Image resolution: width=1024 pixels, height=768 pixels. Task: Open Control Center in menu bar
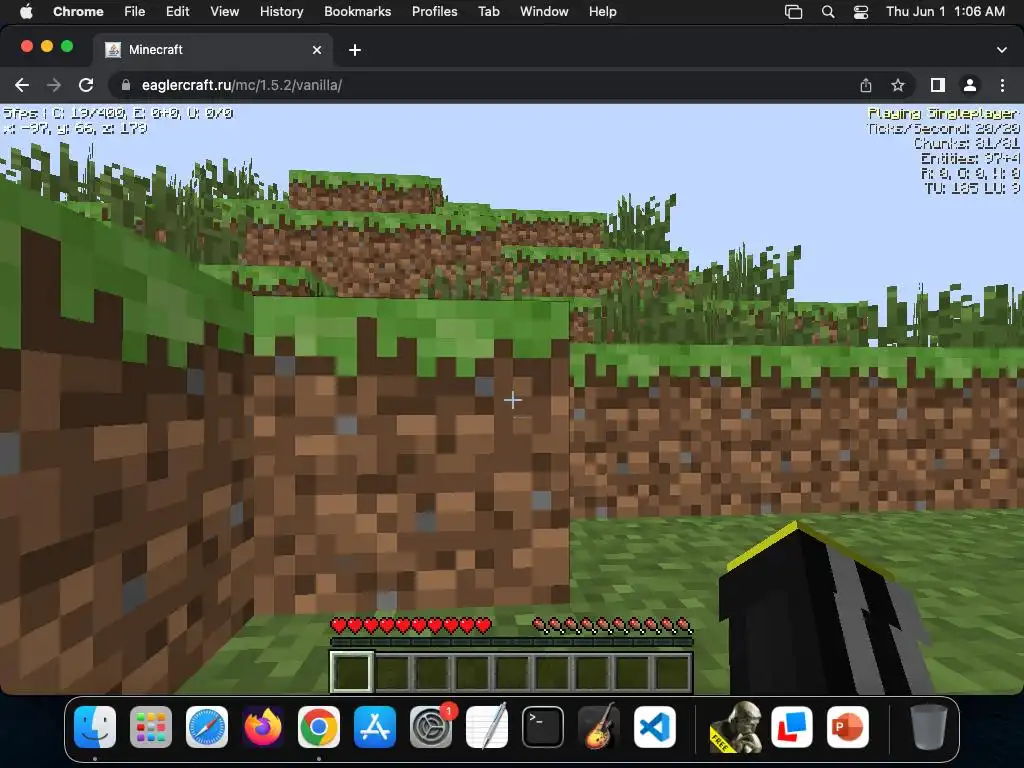pyautogui.click(x=861, y=12)
